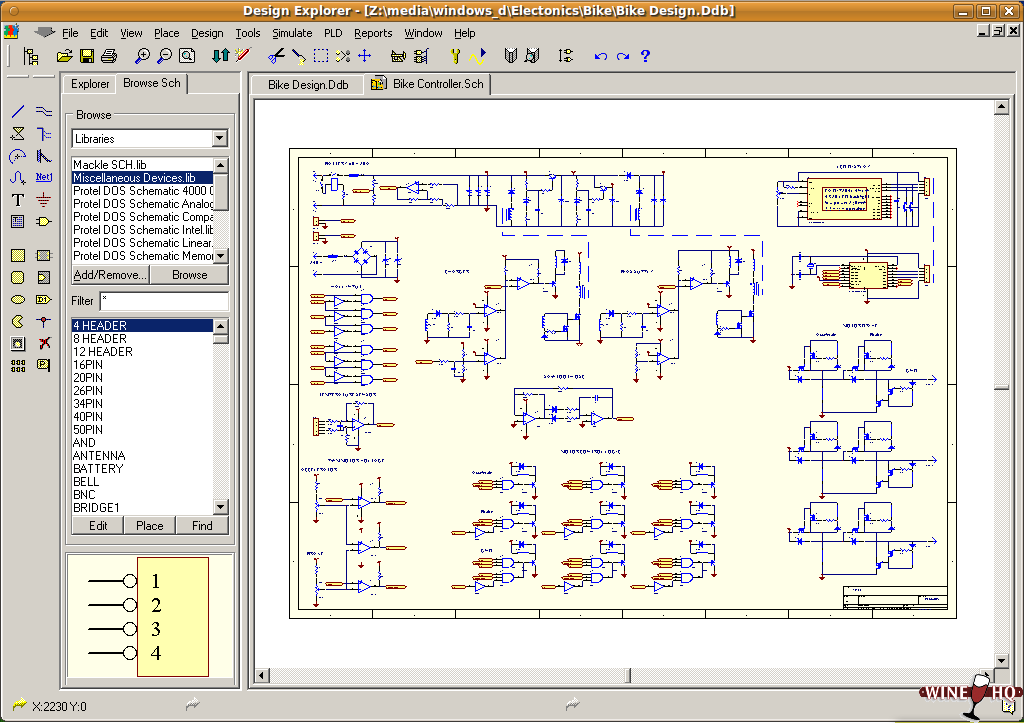The image size is (1024, 723).
Task: Select 8 HEADER component
Action: (x=142, y=339)
